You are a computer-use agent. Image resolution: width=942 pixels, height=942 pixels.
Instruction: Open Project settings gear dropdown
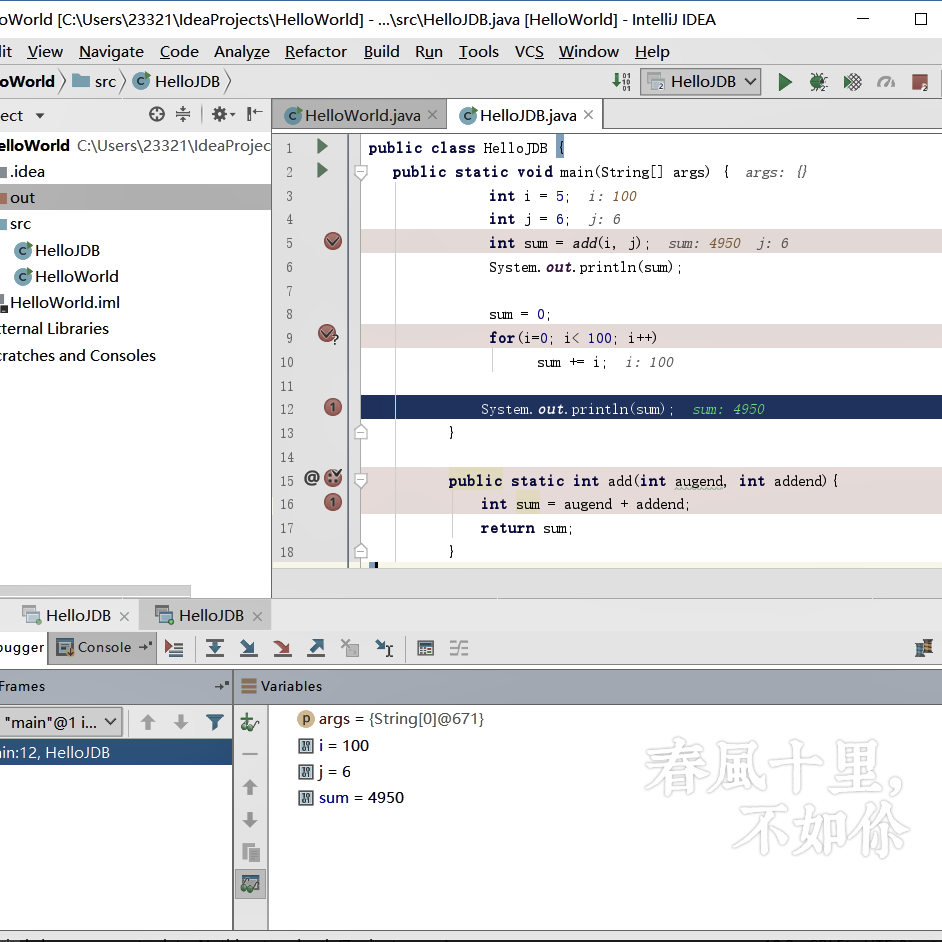point(223,114)
